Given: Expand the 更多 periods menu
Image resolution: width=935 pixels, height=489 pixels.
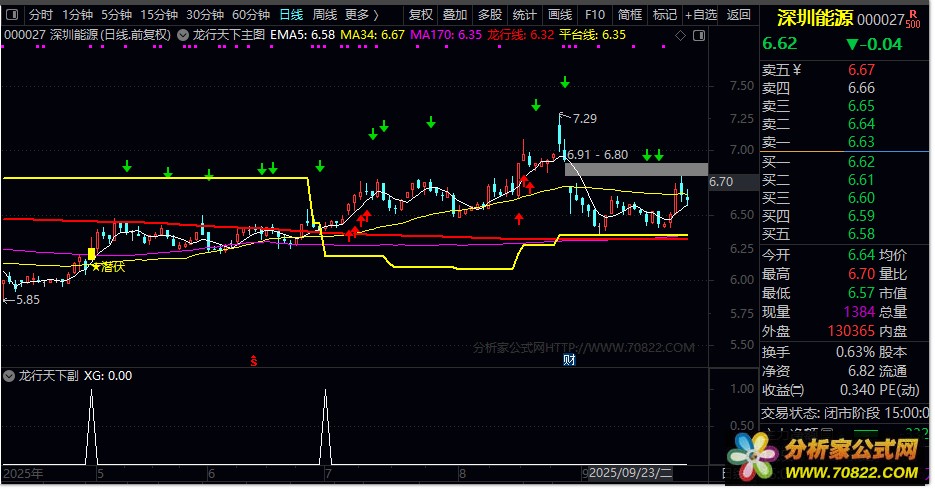Looking at the screenshot, I should pos(361,15).
